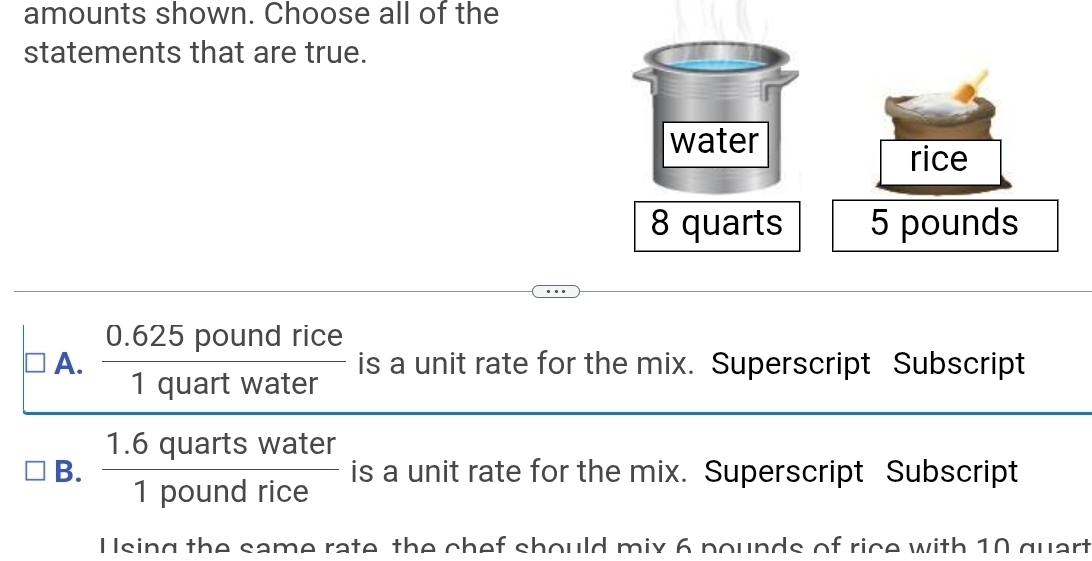The image size is (1092, 561).
Task: Click the bold letter A option label
Action: tap(68, 364)
